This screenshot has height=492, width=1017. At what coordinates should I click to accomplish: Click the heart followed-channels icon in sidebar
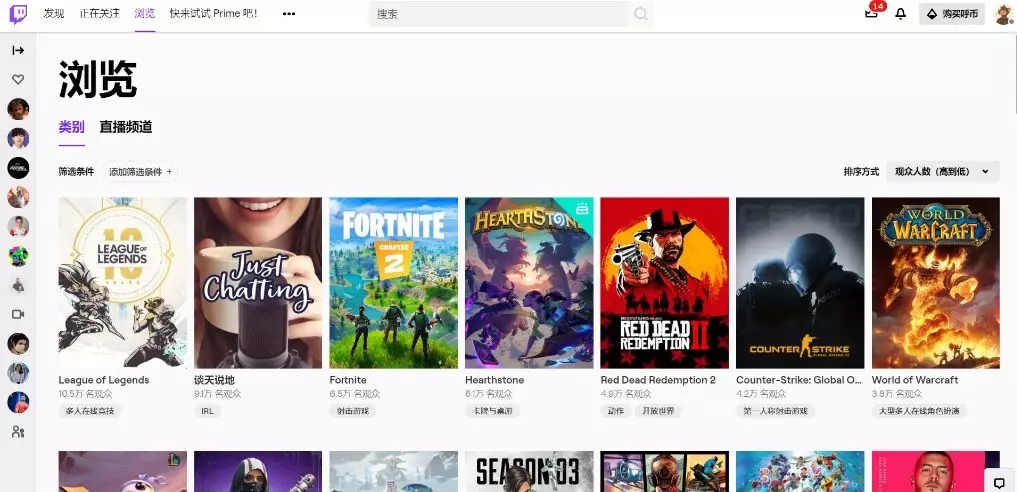18,79
